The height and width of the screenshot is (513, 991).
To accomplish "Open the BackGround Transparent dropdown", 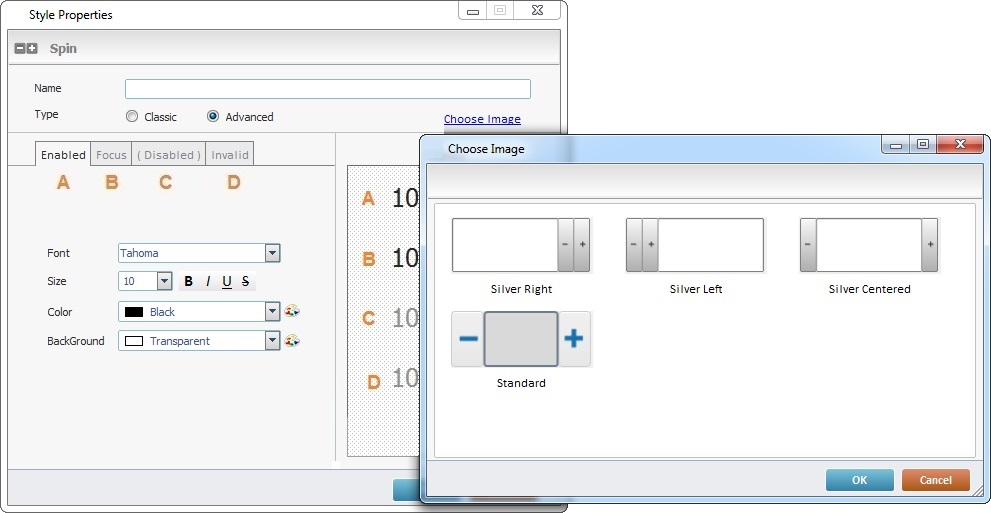I will pyautogui.click(x=272, y=341).
